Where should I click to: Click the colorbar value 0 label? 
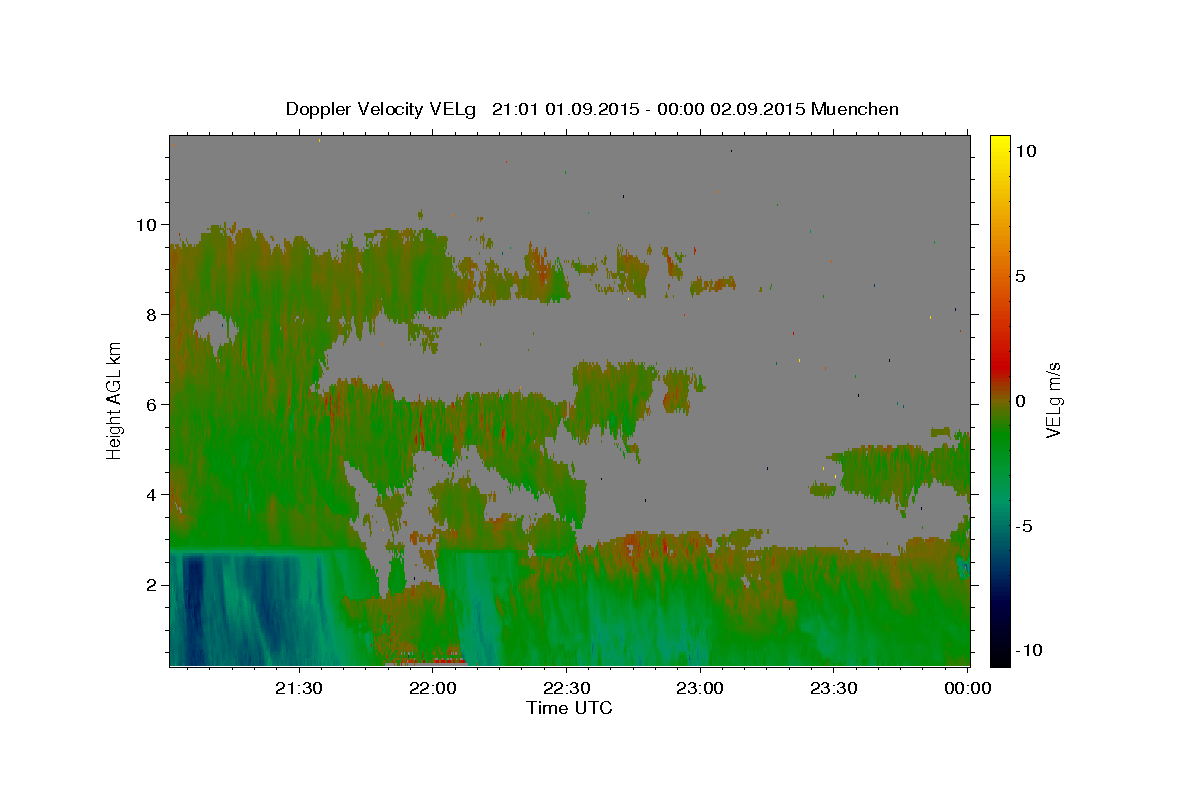1020,401
